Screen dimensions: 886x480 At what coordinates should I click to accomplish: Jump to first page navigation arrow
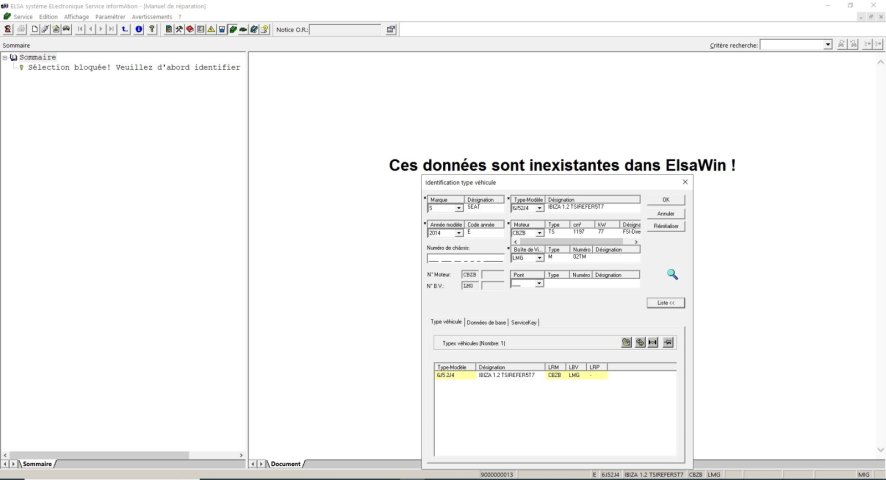point(80,29)
